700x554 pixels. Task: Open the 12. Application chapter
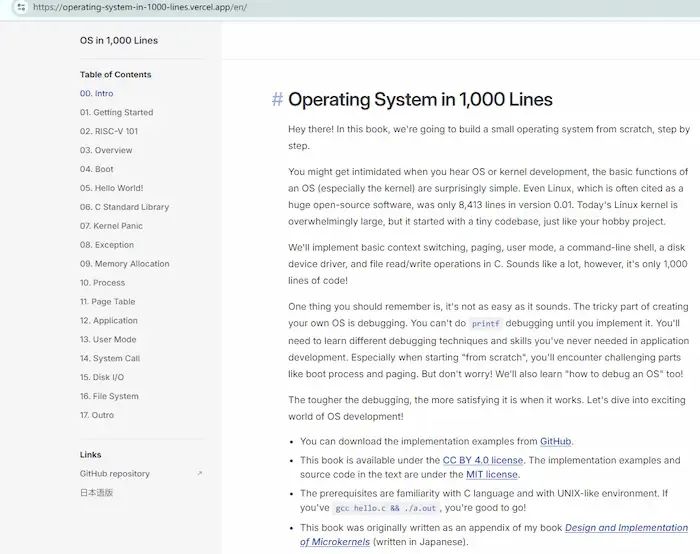pos(108,321)
